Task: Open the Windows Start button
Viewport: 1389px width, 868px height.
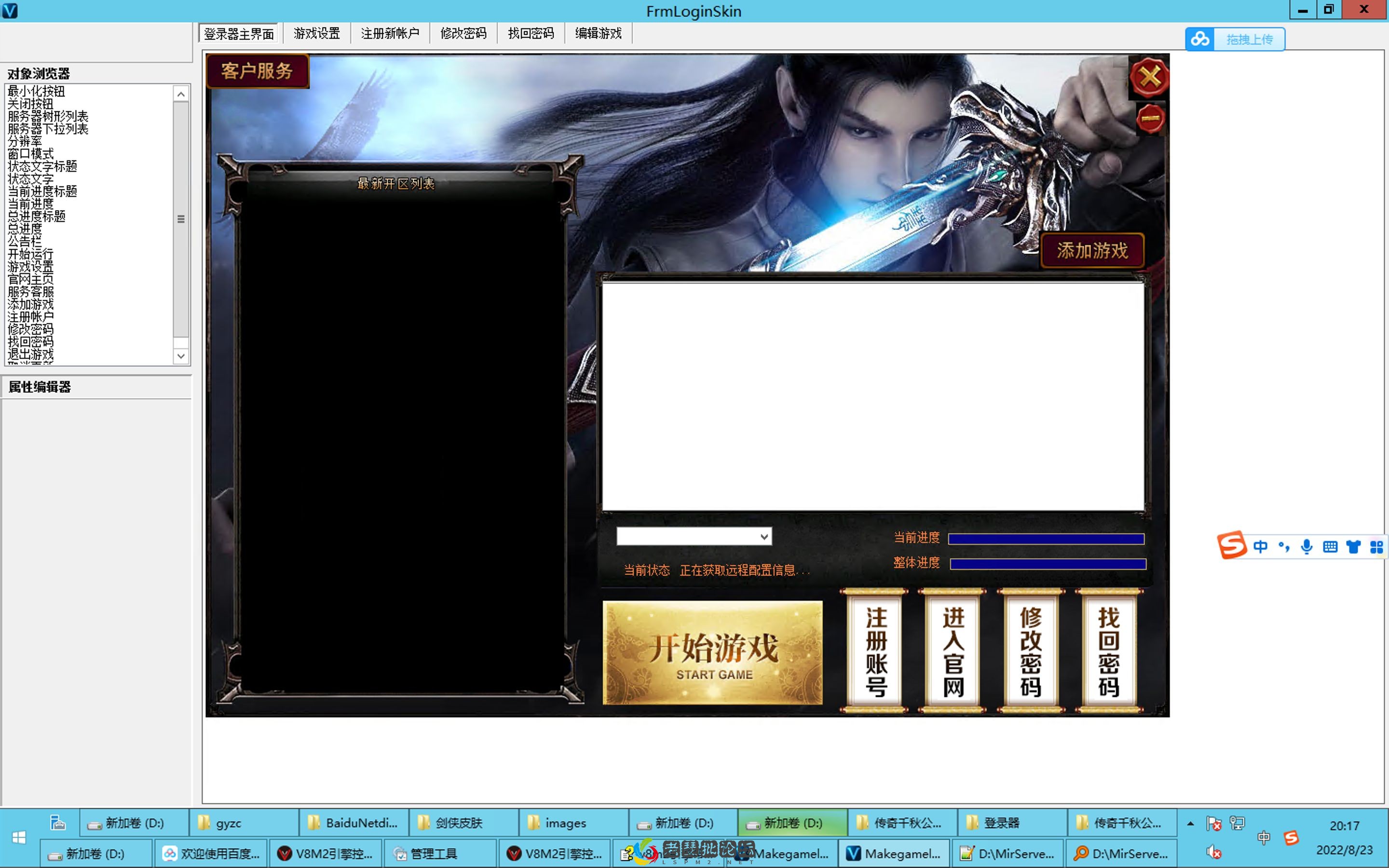Action: pyautogui.click(x=19, y=838)
